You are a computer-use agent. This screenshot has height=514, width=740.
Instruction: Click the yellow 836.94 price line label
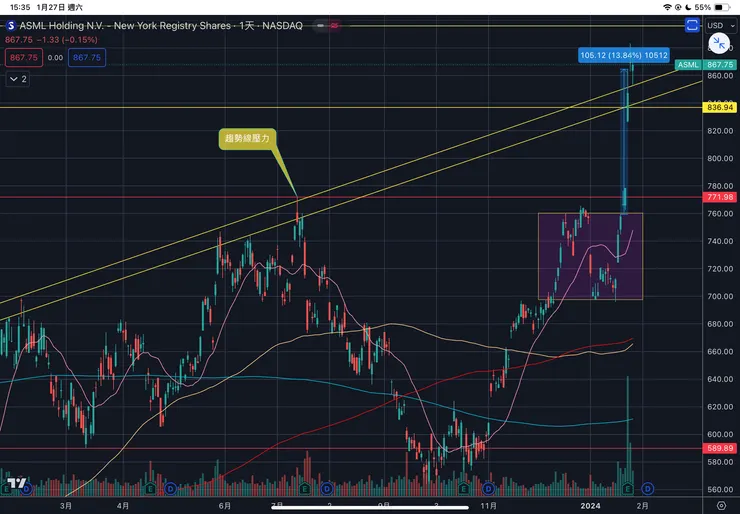[x=720, y=108]
